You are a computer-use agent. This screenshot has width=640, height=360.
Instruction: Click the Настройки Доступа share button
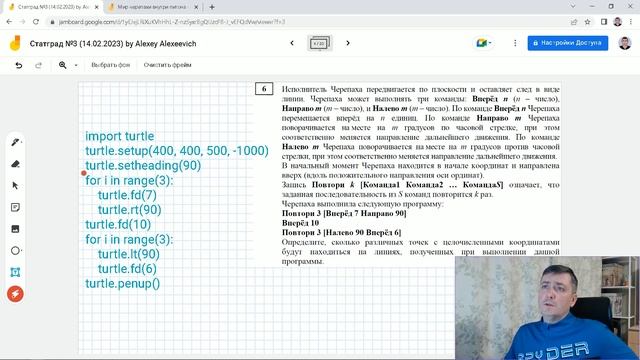(568, 43)
